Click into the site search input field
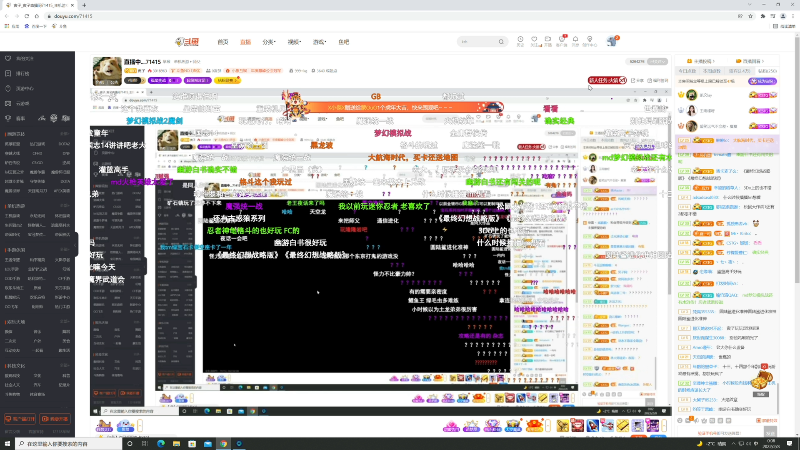 477,42
